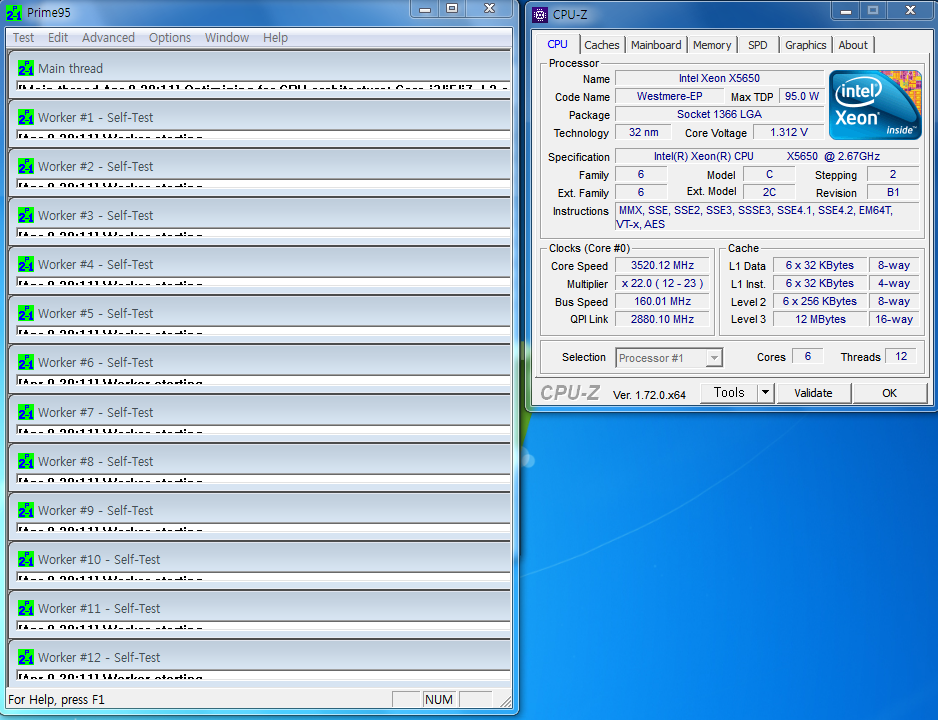
Task: Click the 3520.12 MHz core speed value
Action: [x=662, y=266]
